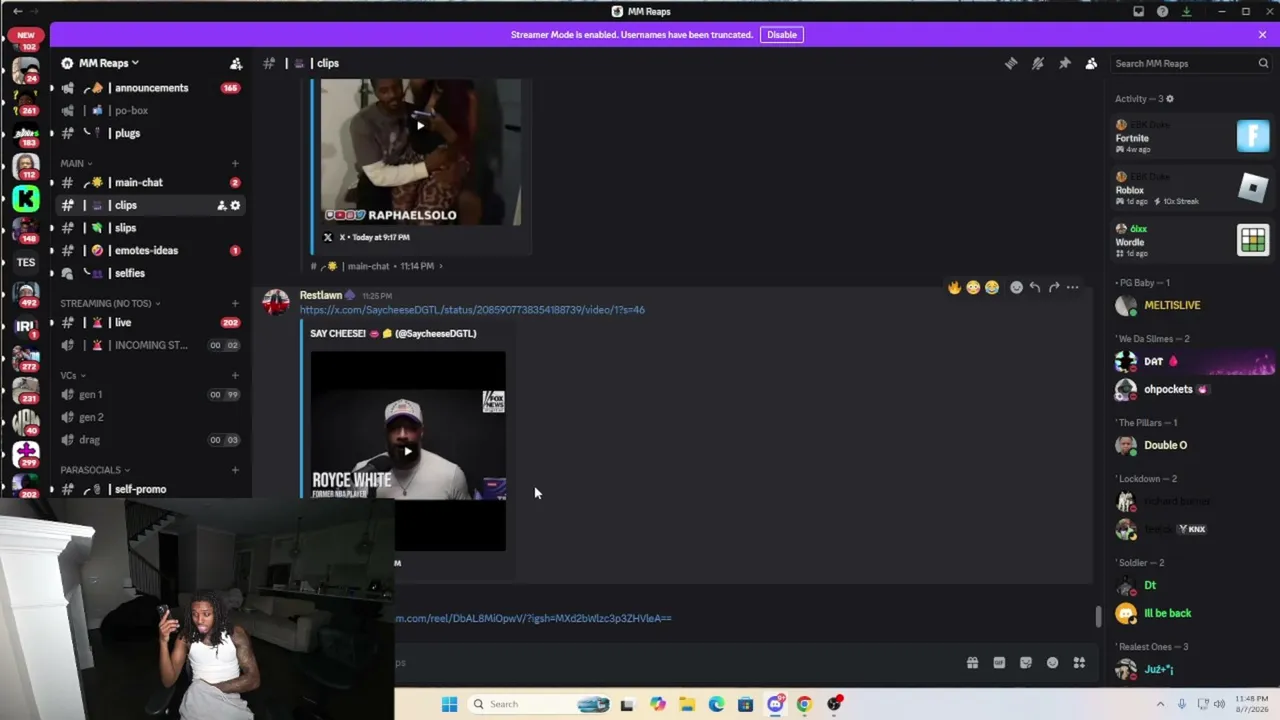Jump to the main-chat 11:14 PM reference
Screen dimensions: 1280x720
click(376, 266)
